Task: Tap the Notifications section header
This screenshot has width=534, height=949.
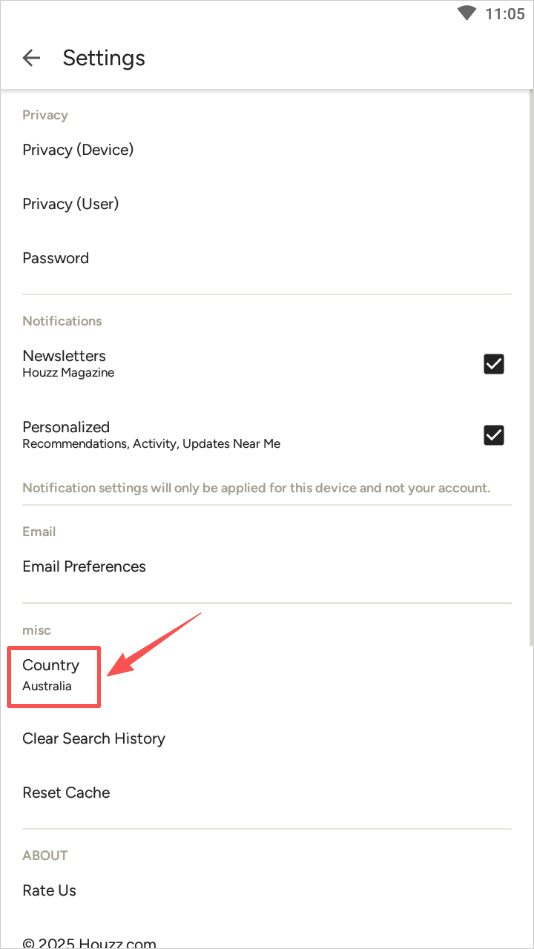Action: pos(62,321)
